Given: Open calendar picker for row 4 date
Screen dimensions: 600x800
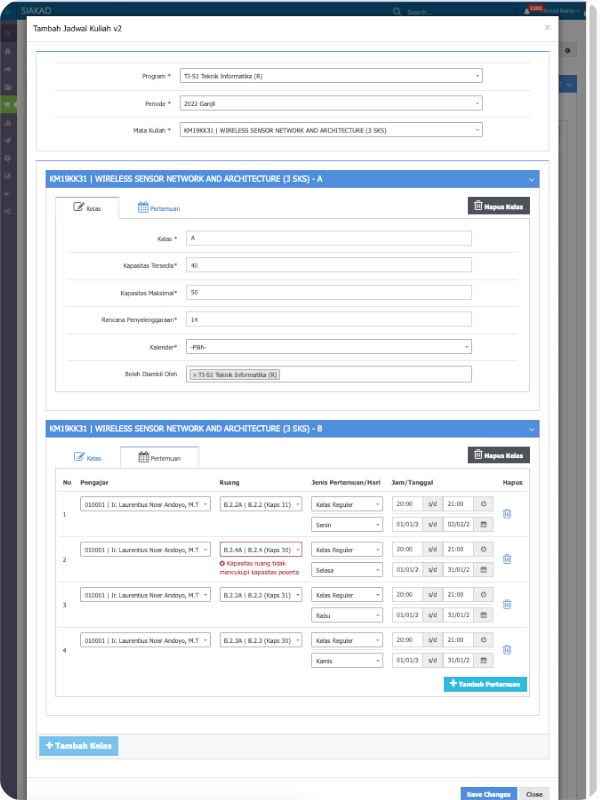Looking at the screenshot, I should [484, 661].
